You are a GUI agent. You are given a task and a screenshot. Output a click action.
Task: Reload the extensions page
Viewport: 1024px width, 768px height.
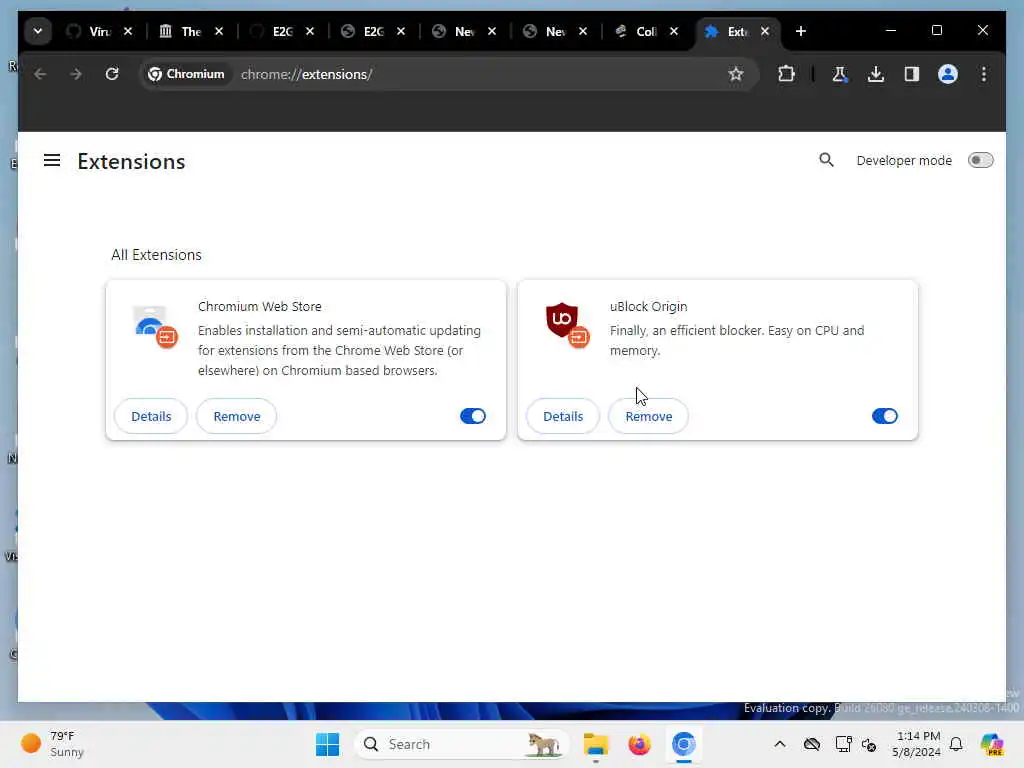112,74
